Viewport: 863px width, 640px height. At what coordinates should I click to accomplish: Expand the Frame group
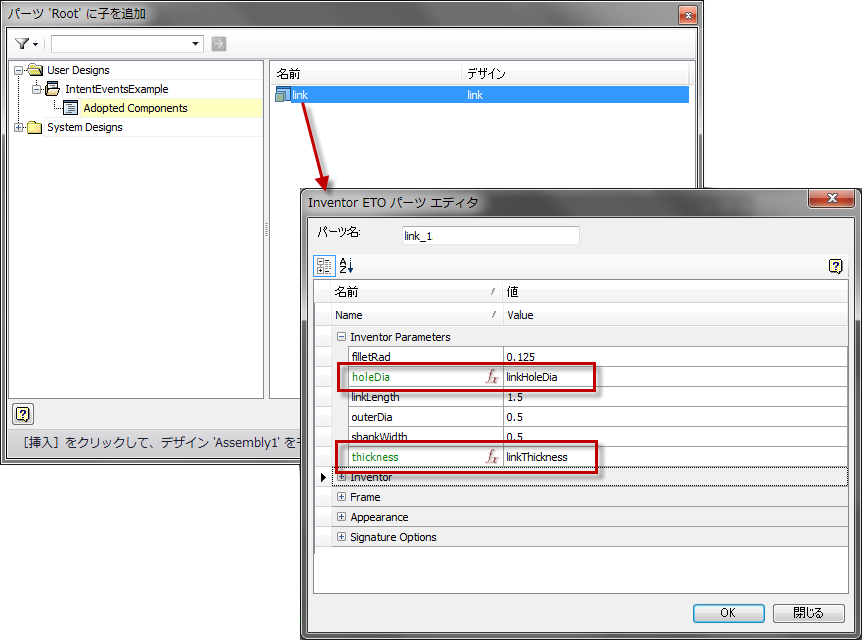(341, 496)
